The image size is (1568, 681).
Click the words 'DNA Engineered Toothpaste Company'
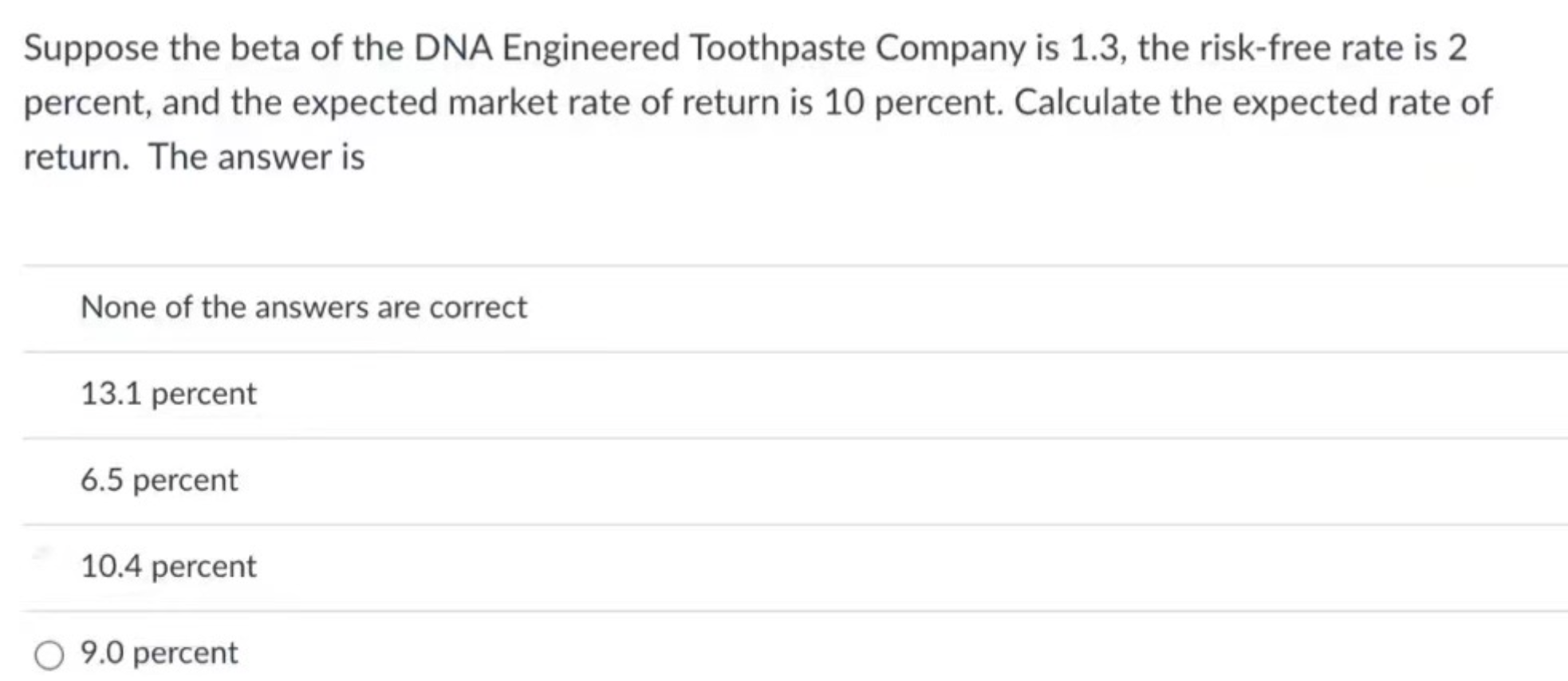click(719, 48)
